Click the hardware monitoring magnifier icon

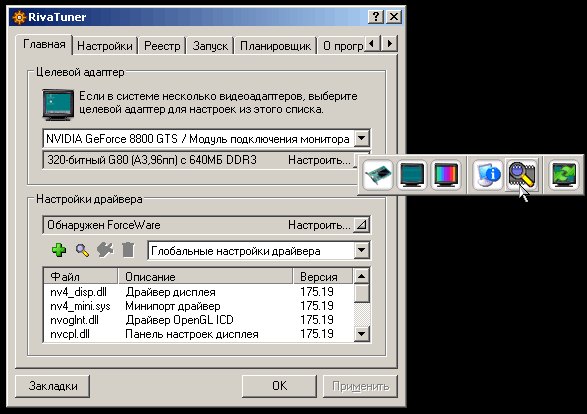[x=521, y=175]
